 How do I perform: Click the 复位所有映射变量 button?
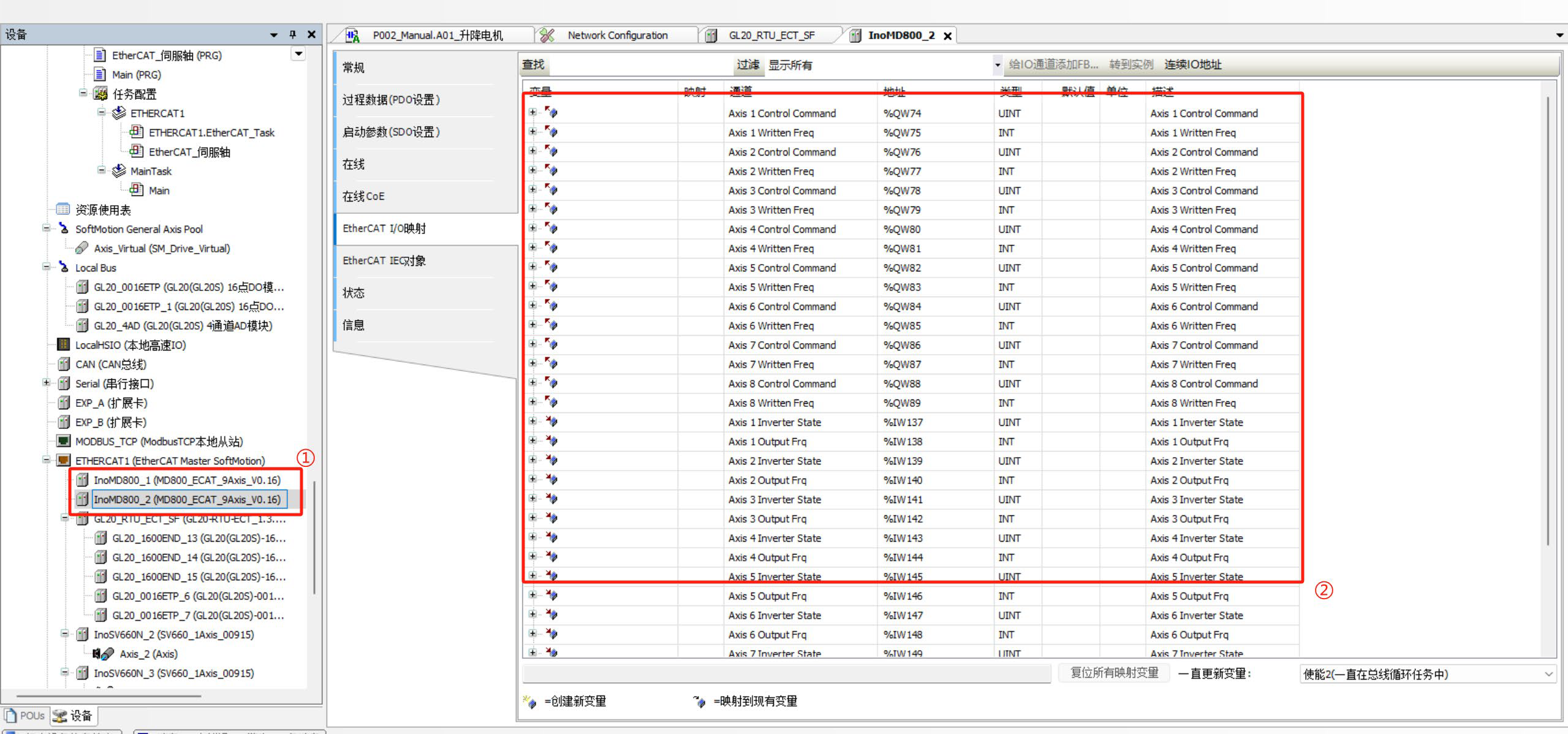[1114, 673]
